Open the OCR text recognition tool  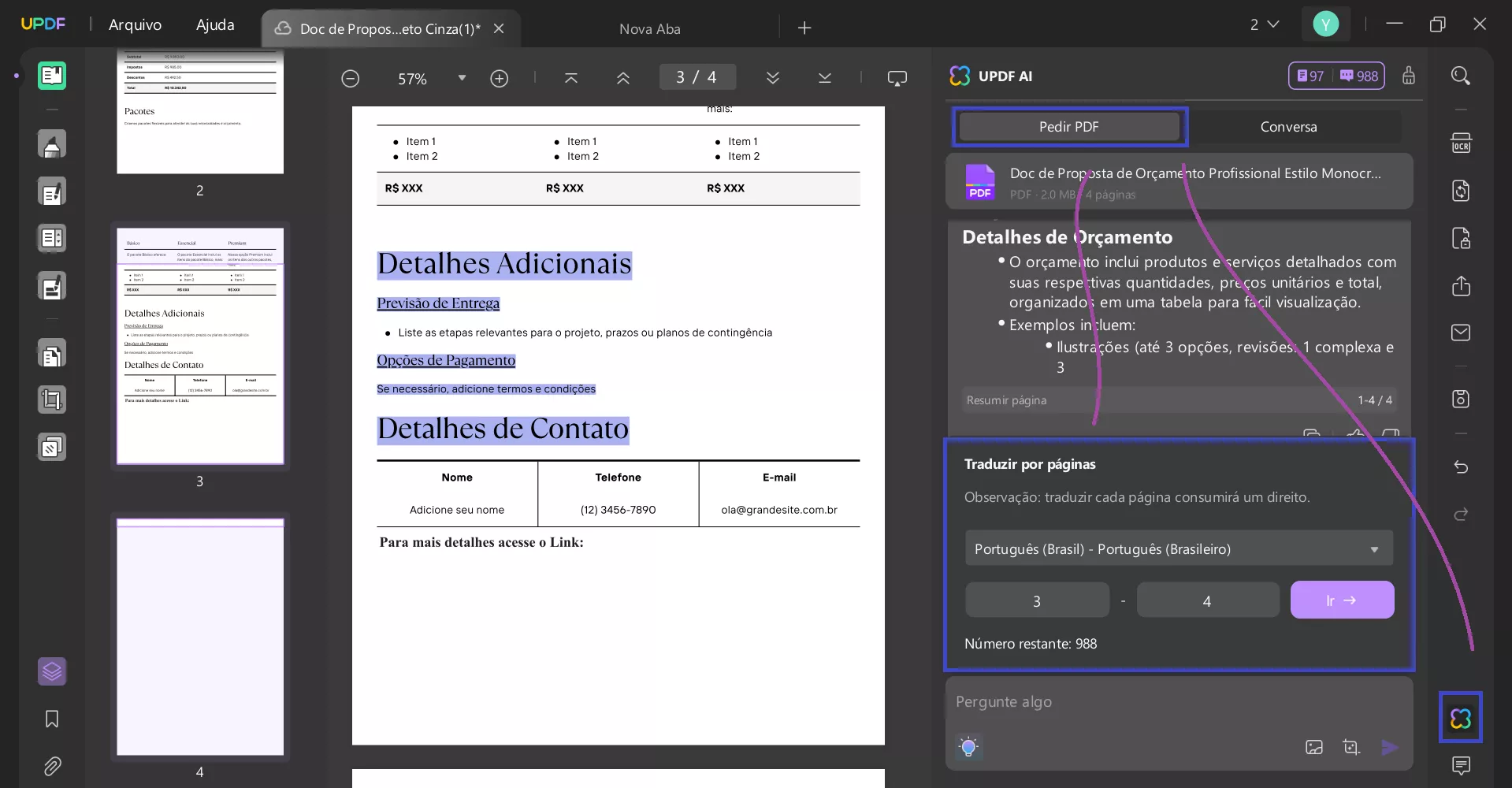[1461, 143]
